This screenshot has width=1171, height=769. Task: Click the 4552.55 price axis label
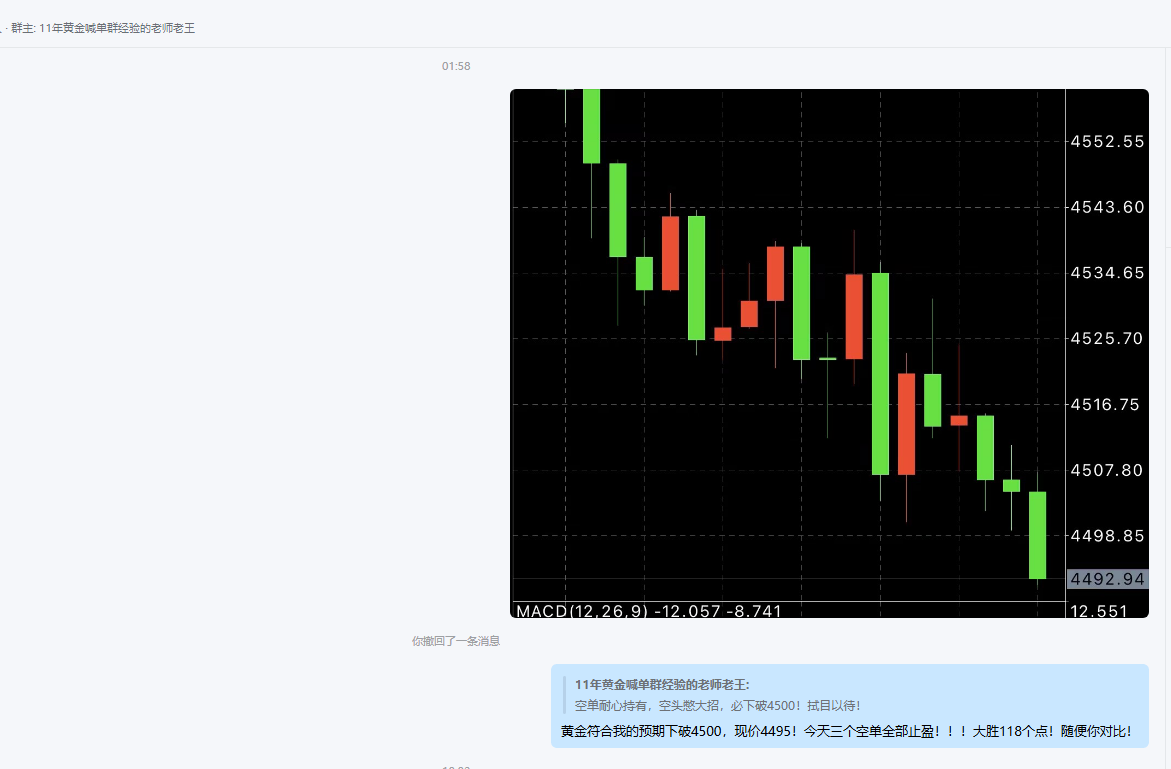pyautogui.click(x=1107, y=142)
